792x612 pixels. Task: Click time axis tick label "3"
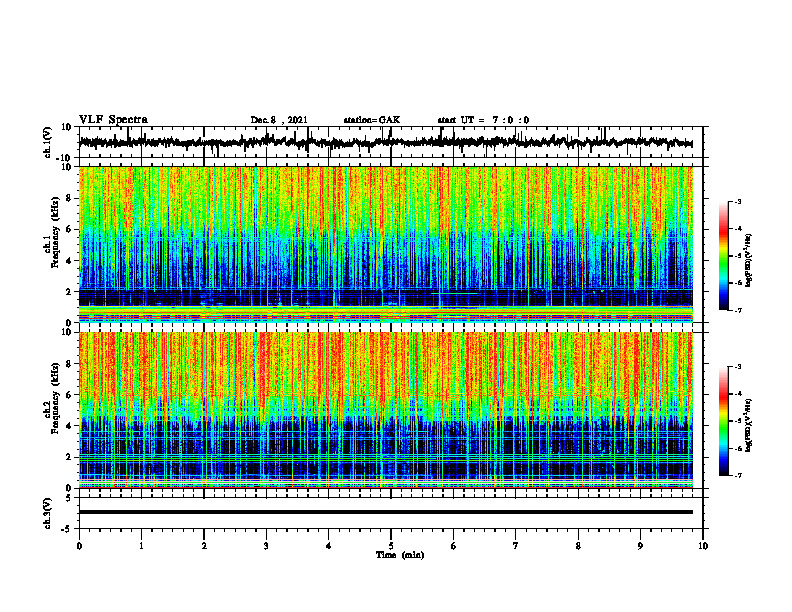click(x=266, y=546)
